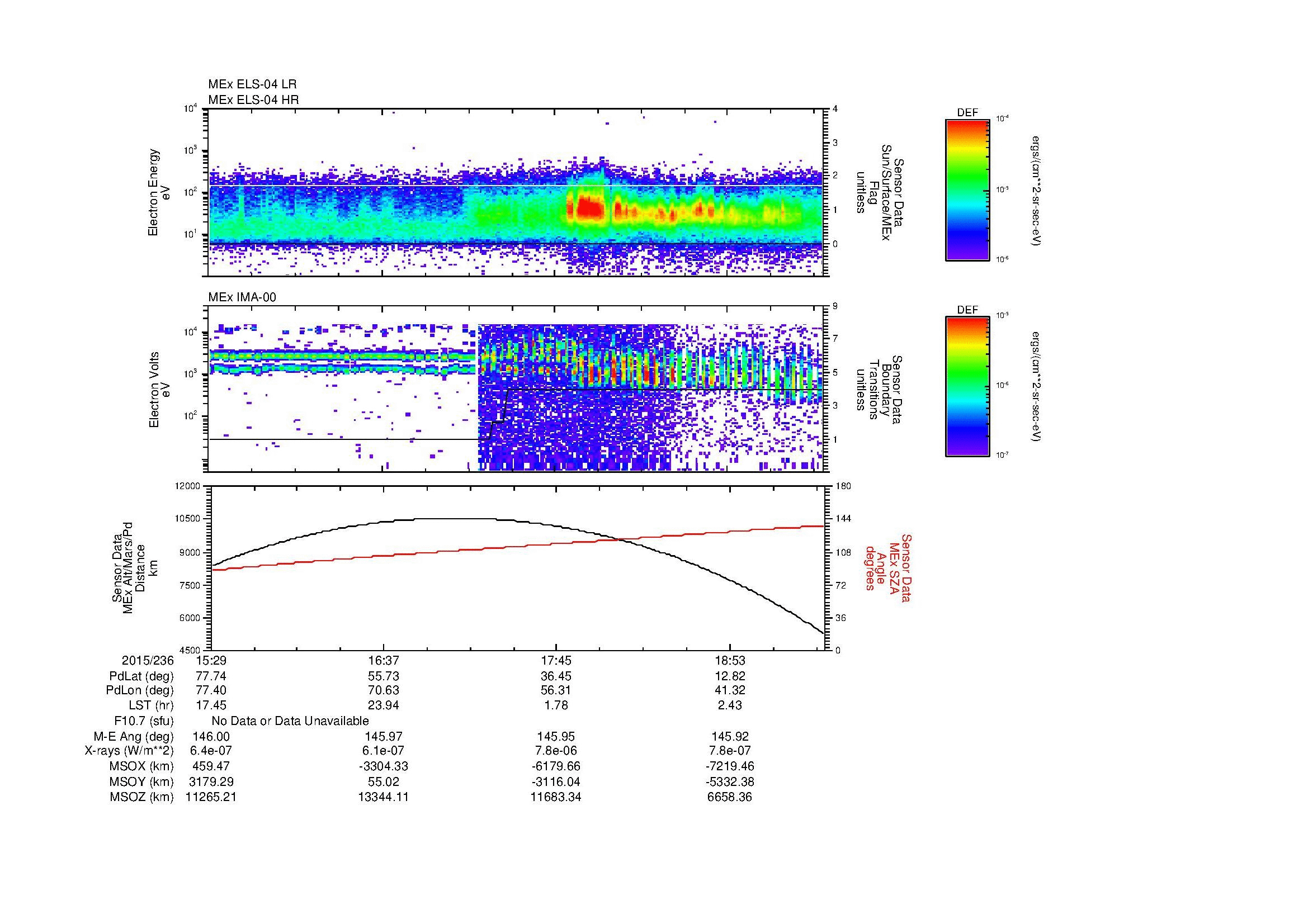Click the 144 SZA axis tick label

point(844,519)
